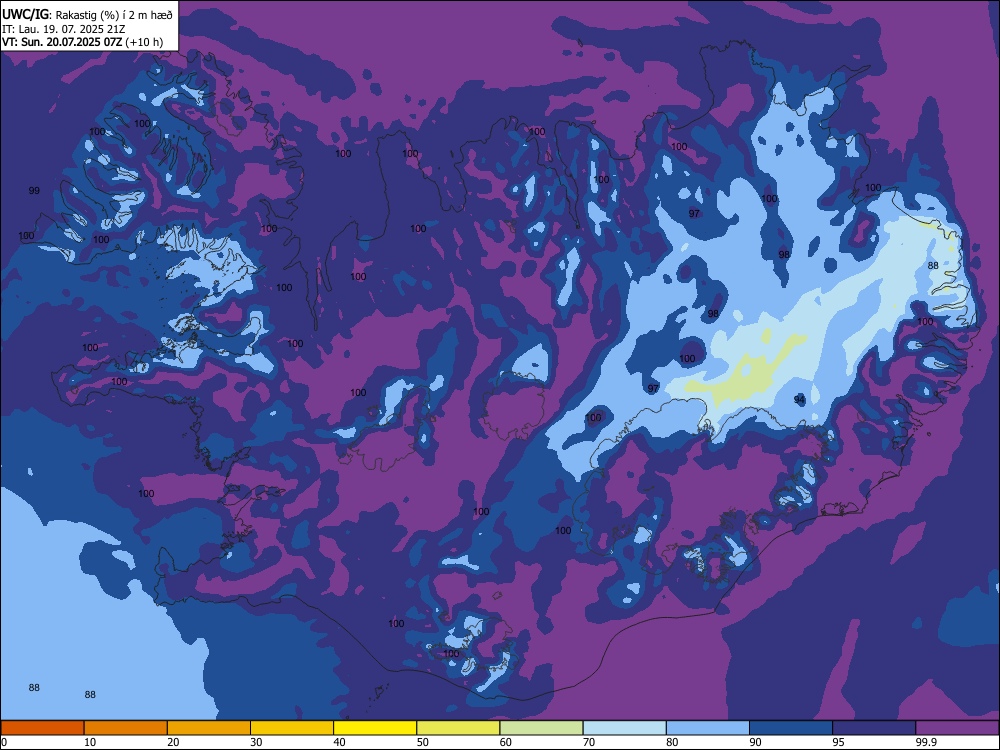1000x750 pixels.
Task: Select the '20' legend tick label
Action: click(x=173, y=742)
